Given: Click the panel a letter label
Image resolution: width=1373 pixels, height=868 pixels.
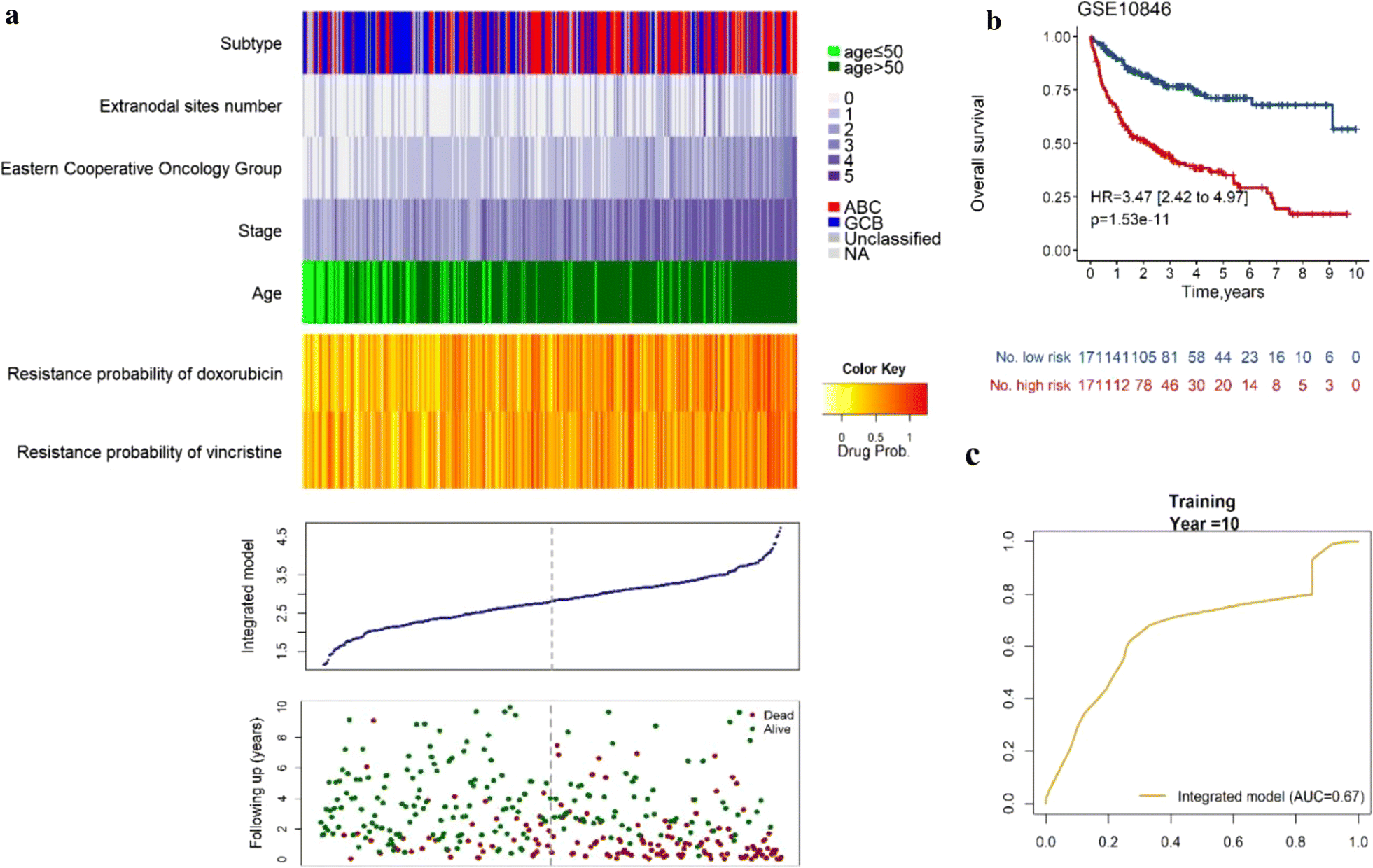Looking at the screenshot, I should click(12, 15).
